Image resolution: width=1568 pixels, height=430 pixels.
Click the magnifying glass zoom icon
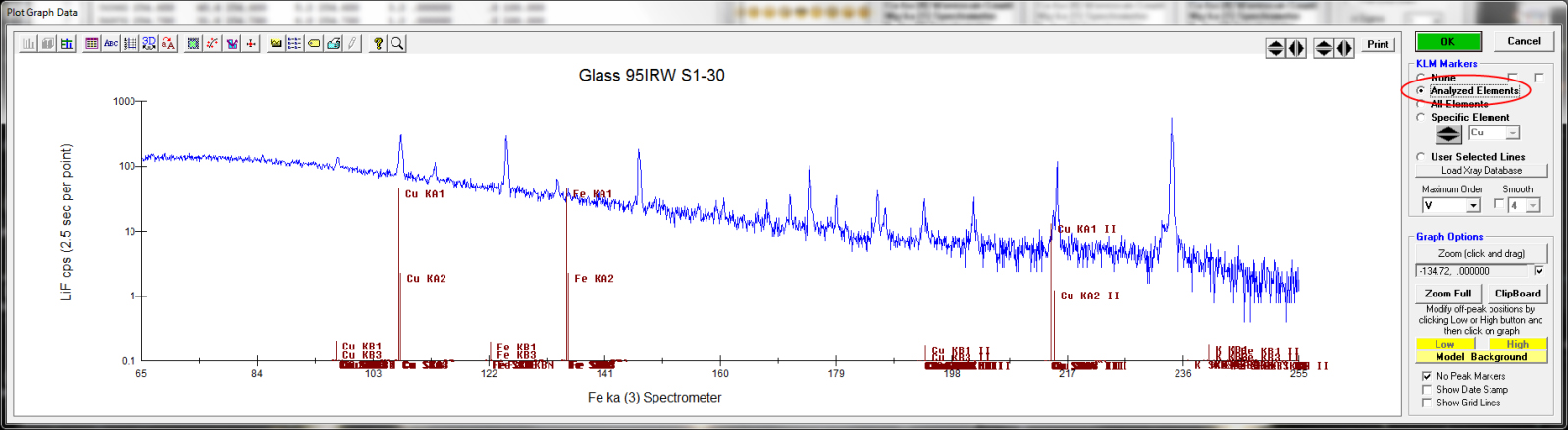click(397, 44)
